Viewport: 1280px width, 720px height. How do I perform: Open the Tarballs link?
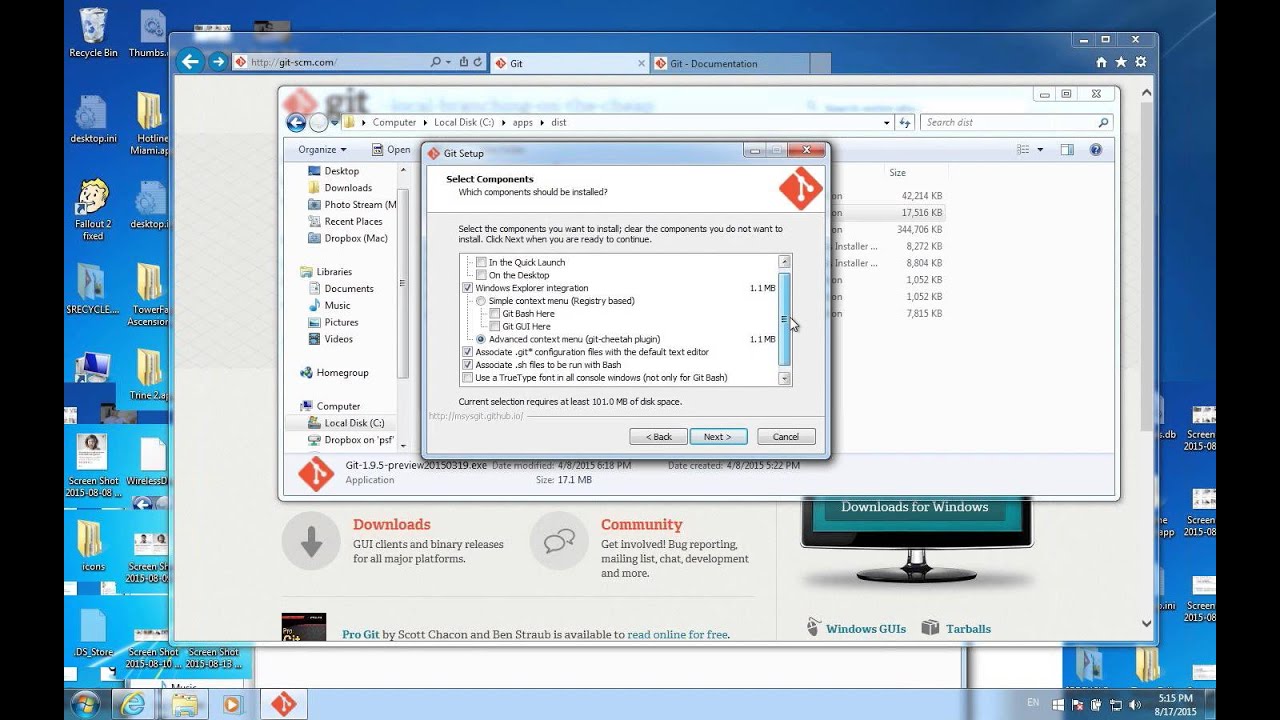click(x=968, y=629)
